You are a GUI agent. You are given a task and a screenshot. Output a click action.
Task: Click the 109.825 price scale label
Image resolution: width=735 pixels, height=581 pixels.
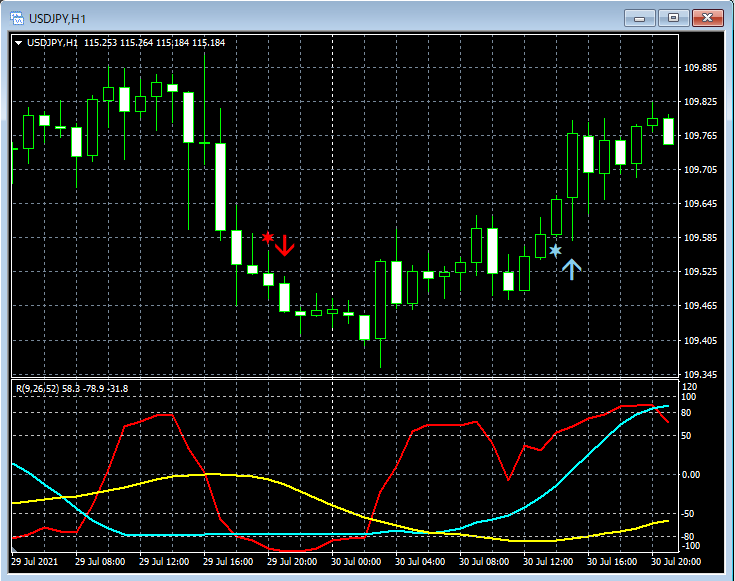coord(700,102)
